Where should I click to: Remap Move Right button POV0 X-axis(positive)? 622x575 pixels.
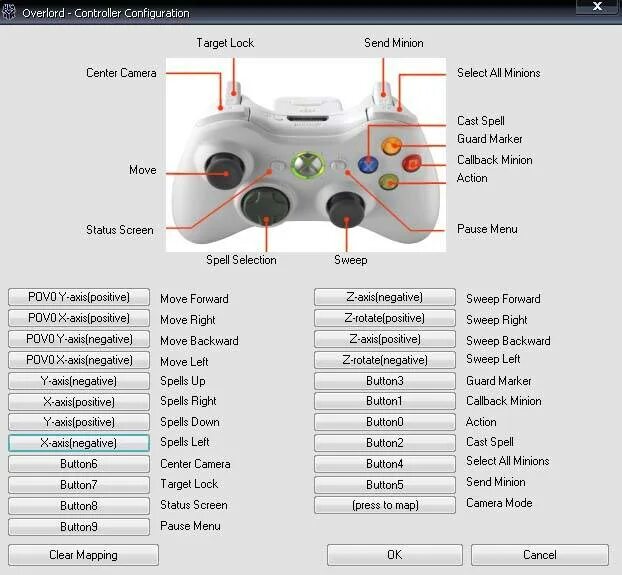point(79,318)
